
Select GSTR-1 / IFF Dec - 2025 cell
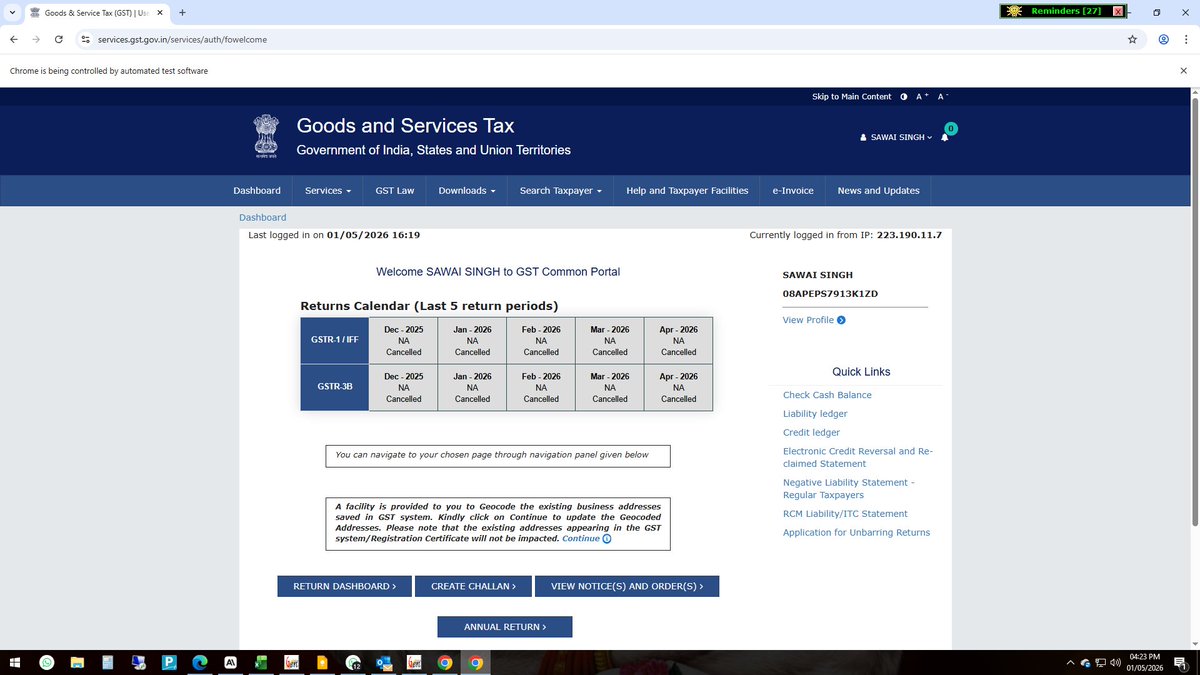pyautogui.click(x=403, y=340)
